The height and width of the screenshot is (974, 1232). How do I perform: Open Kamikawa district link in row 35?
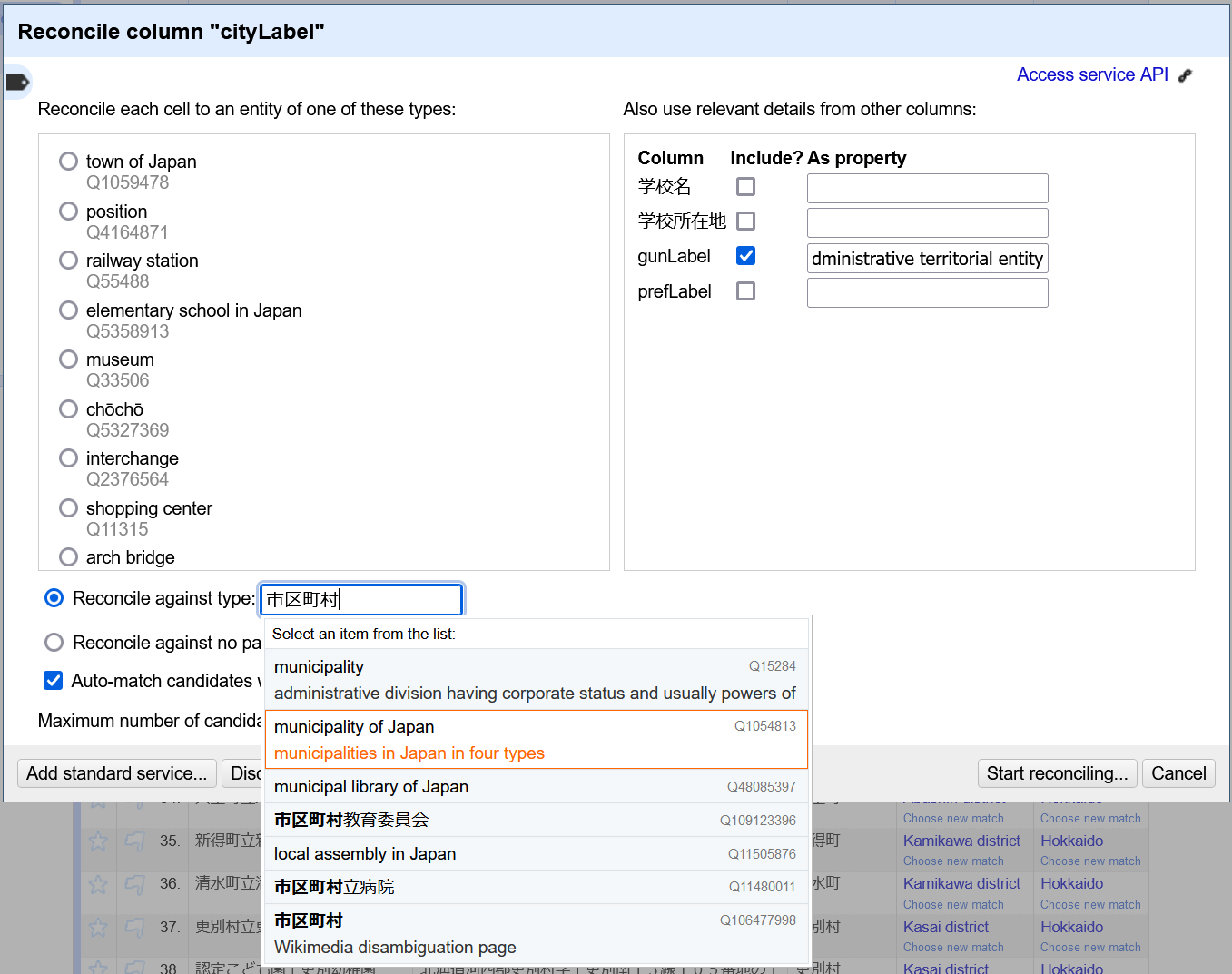961,841
